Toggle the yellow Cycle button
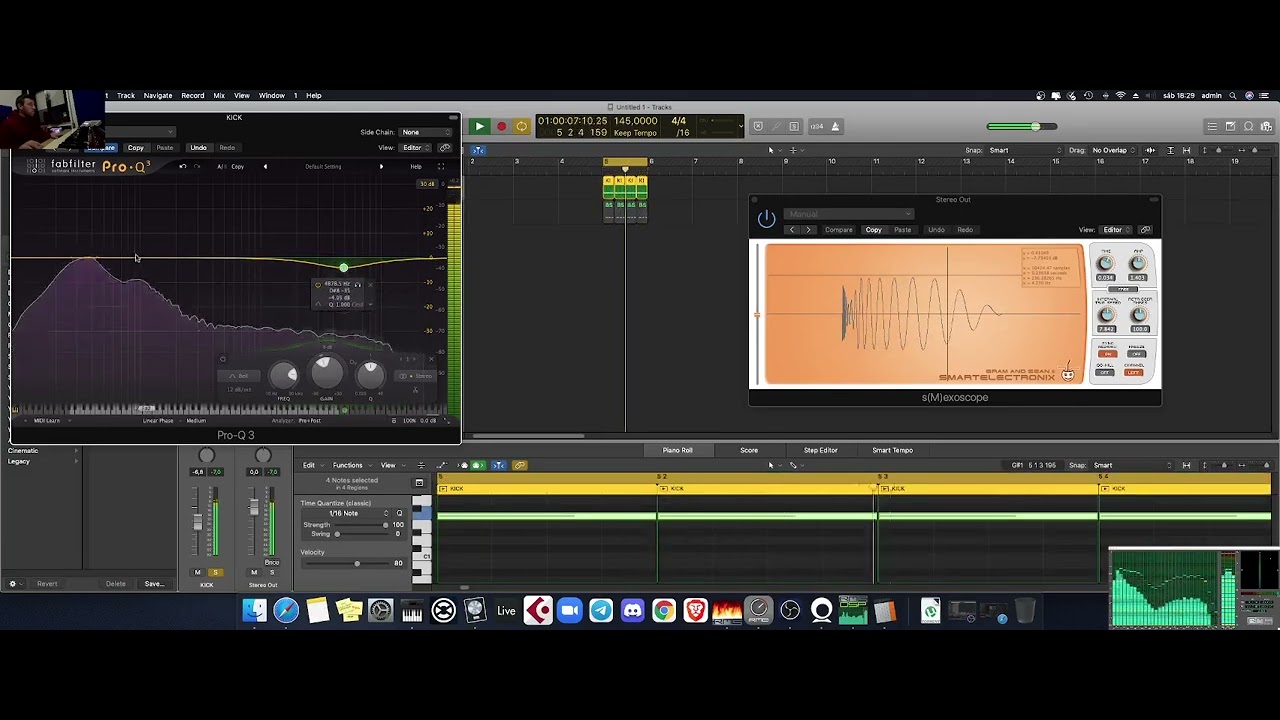 (x=521, y=127)
